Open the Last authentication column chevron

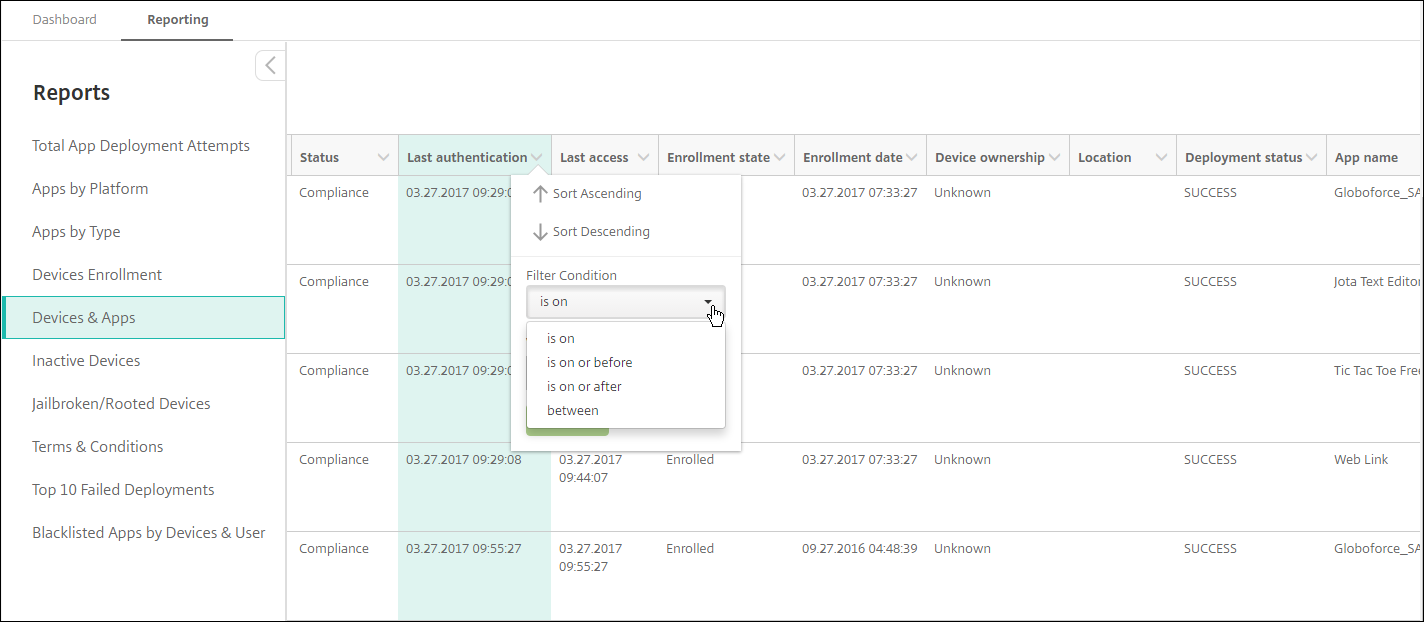(537, 158)
